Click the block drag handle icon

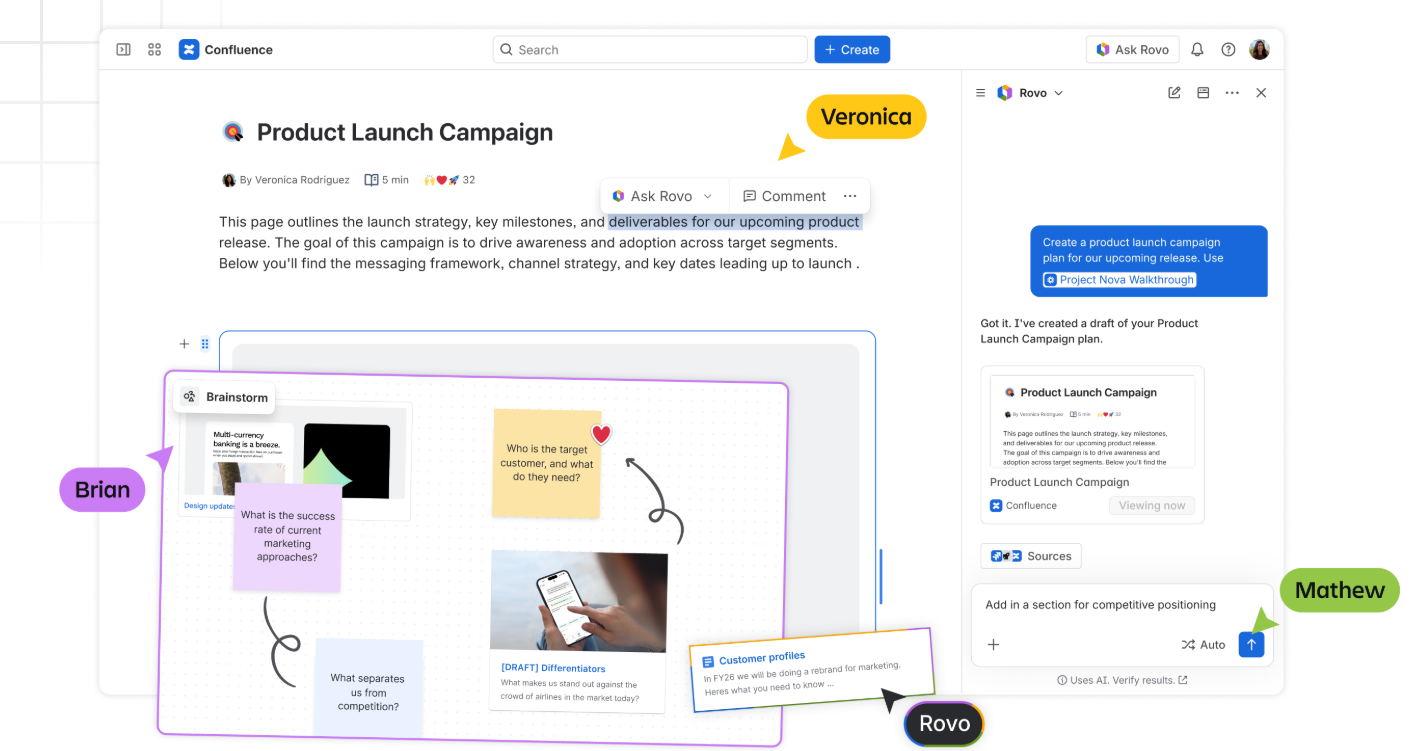205,344
